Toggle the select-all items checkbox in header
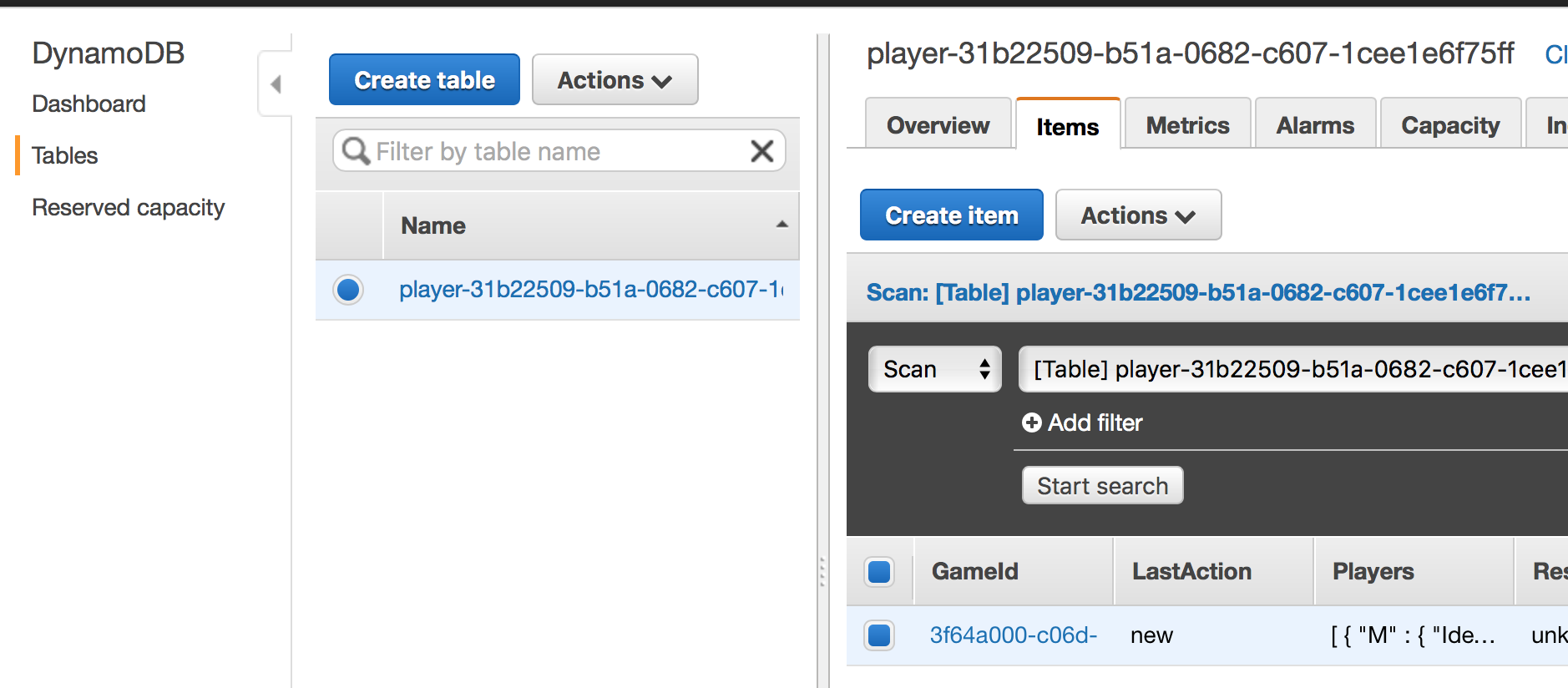The height and width of the screenshot is (688, 1568). [879, 572]
